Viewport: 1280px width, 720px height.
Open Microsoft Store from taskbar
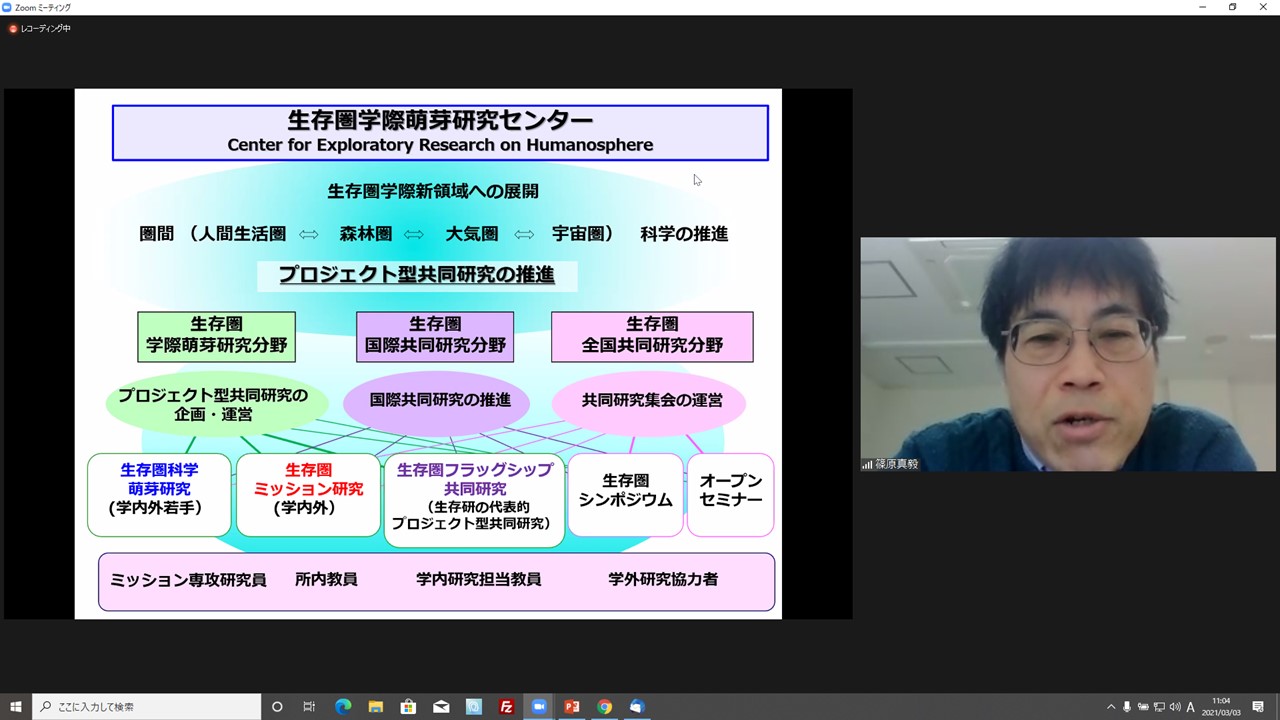(x=408, y=706)
